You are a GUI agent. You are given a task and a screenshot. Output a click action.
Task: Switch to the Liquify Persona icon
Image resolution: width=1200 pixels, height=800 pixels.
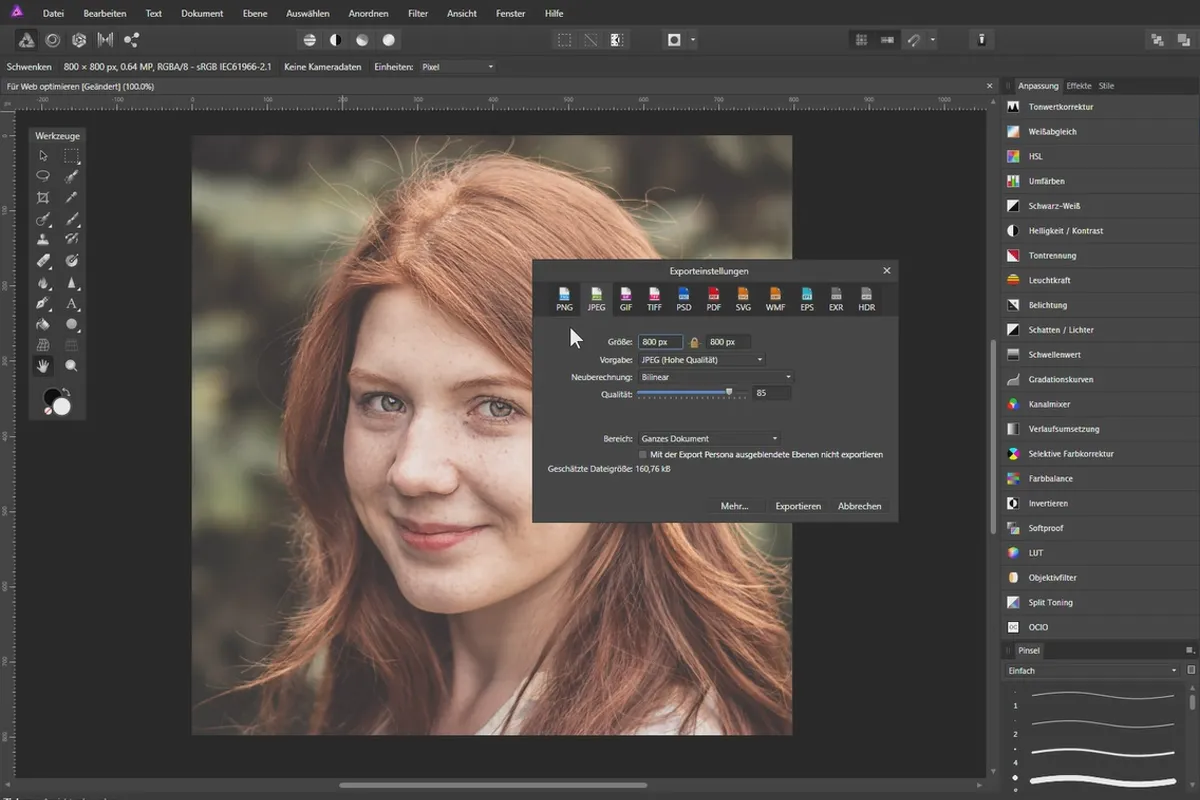[x=53, y=40]
